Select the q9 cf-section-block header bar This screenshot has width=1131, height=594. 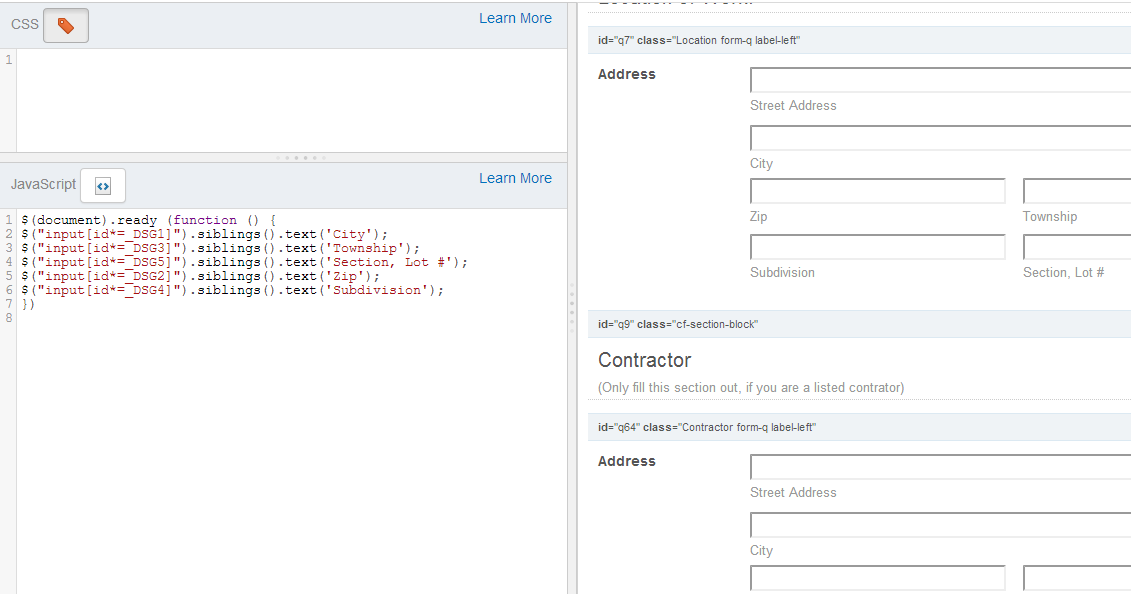point(858,324)
